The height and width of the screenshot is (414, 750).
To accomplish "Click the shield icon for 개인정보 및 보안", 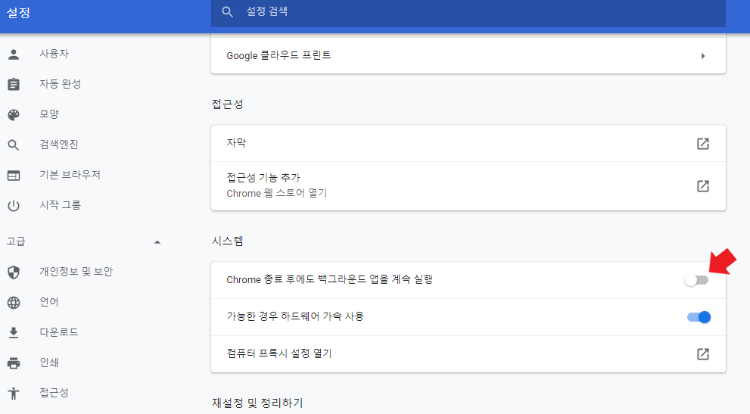I will point(14,272).
